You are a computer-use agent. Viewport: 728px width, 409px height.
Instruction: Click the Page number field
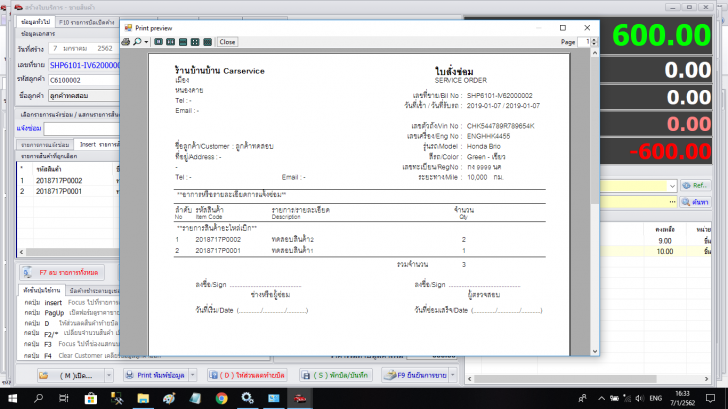(x=584, y=42)
